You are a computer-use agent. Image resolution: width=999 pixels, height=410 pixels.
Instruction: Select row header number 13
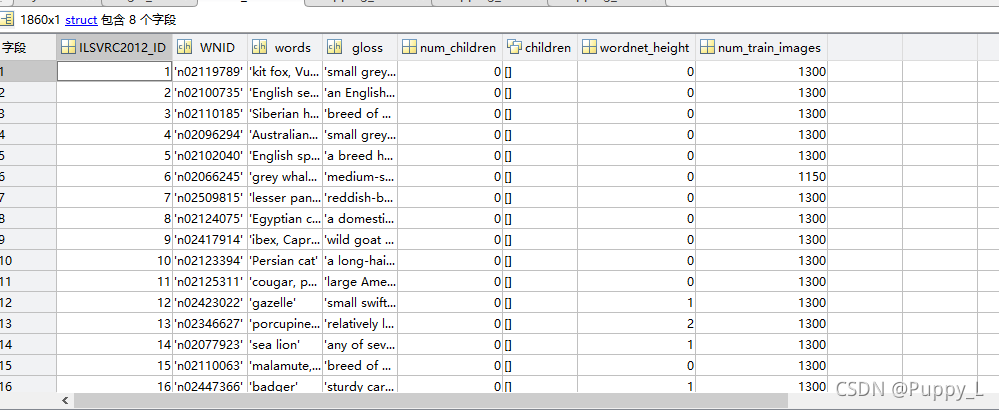(28, 323)
